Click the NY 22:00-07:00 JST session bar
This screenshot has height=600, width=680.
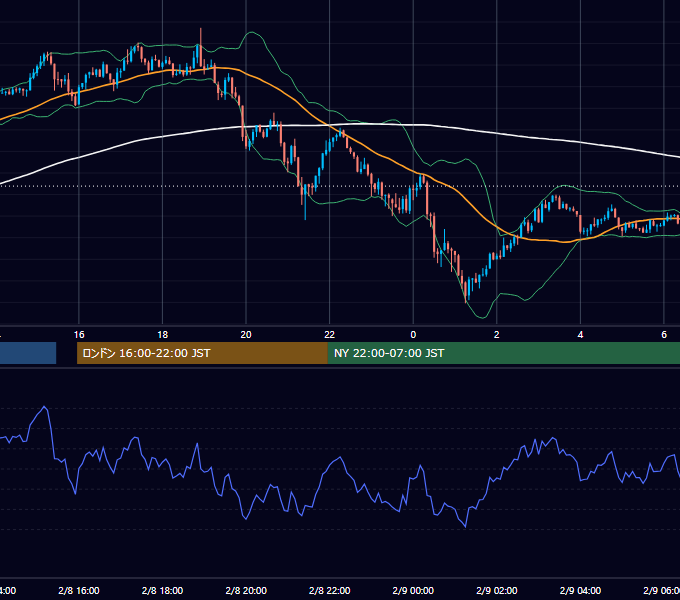pyautogui.click(x=503, y=353)
